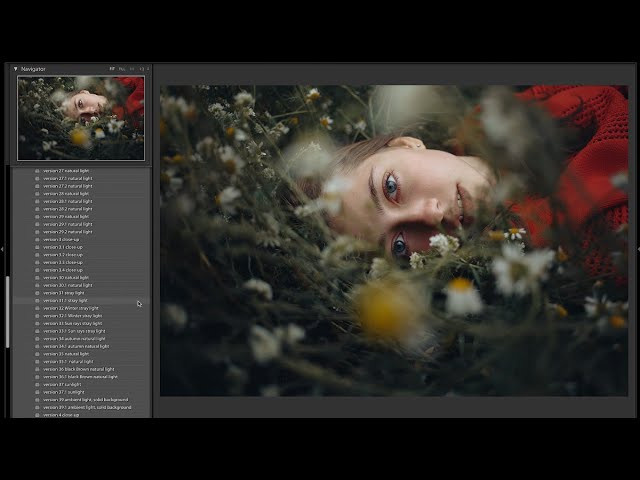Open the Navigator zoom ratio dropdown arrows
The width and height of the screenshot is (640, 480).
[148, 69]
